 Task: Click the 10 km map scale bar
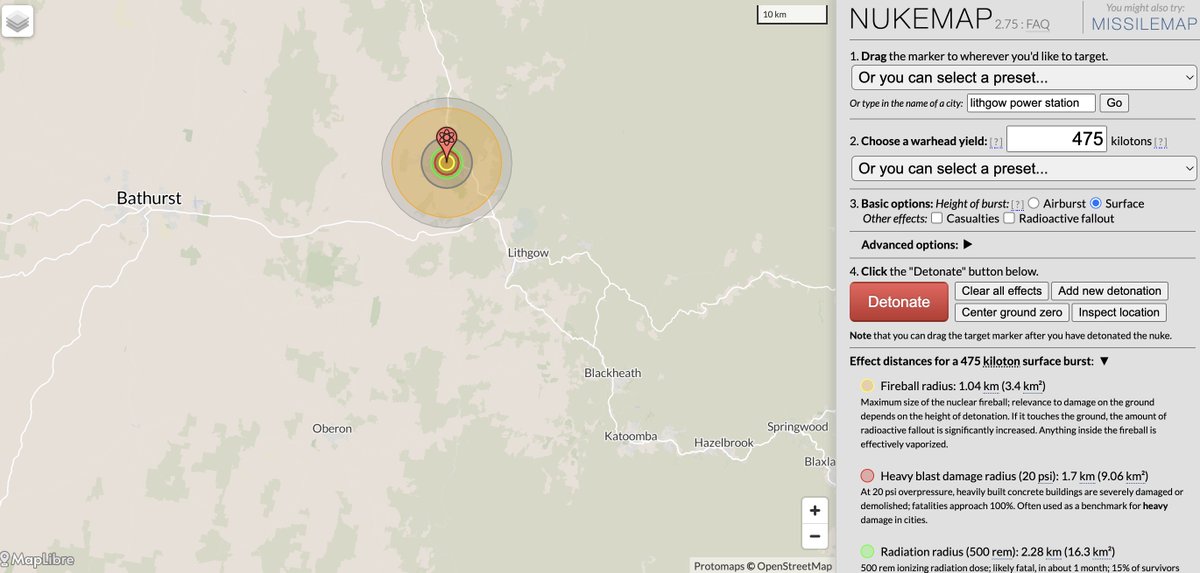792,14
